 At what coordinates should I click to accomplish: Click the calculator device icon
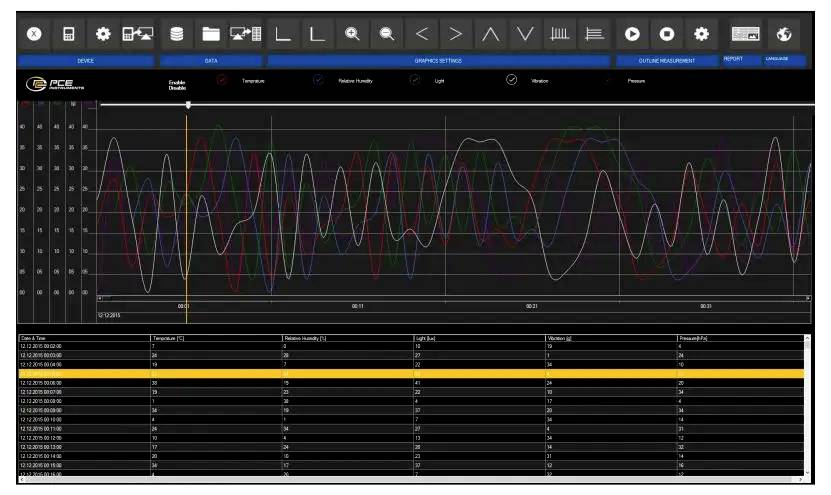pos(69,34)
